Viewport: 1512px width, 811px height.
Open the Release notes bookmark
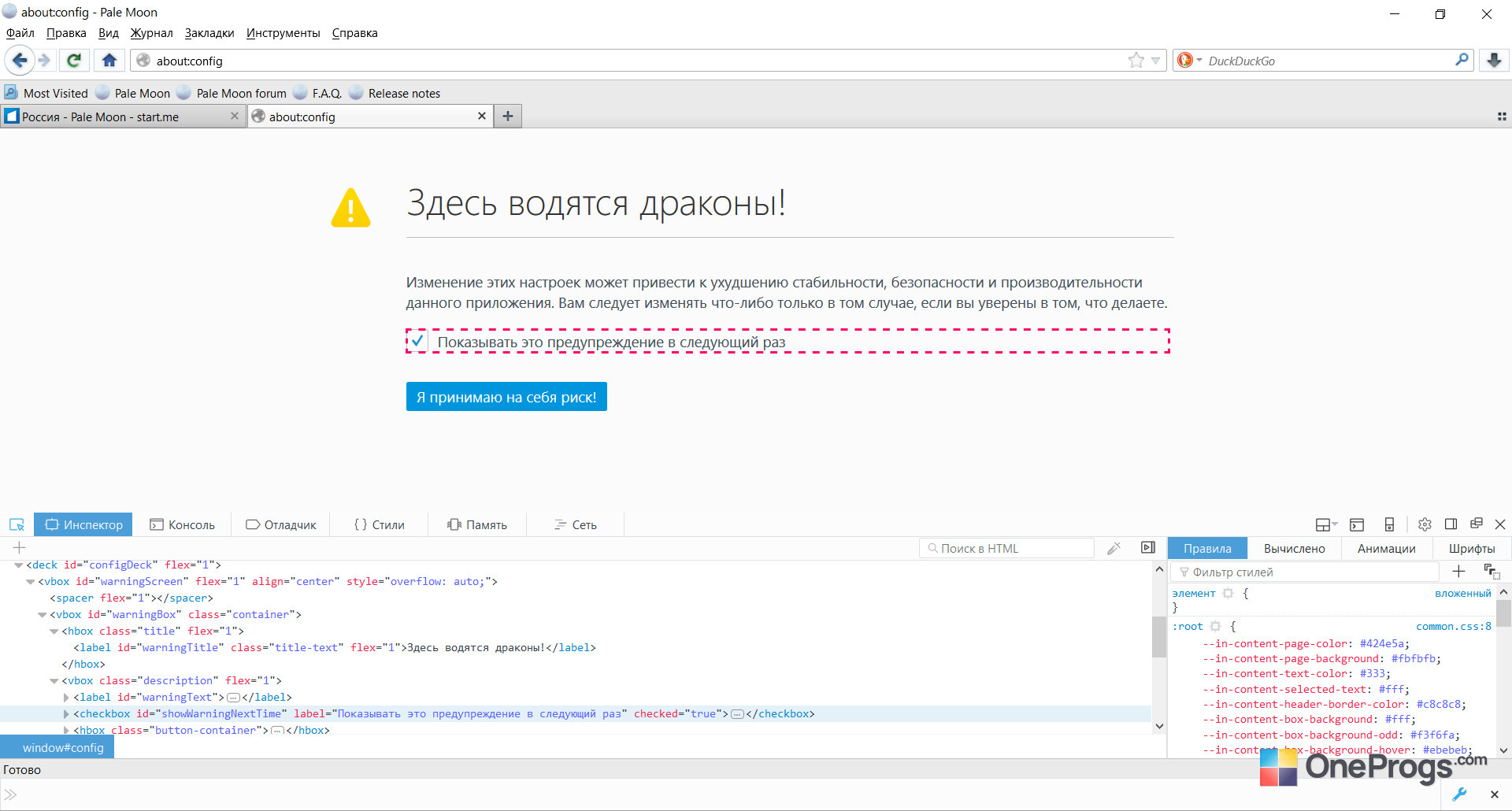(x=395, y=93)
